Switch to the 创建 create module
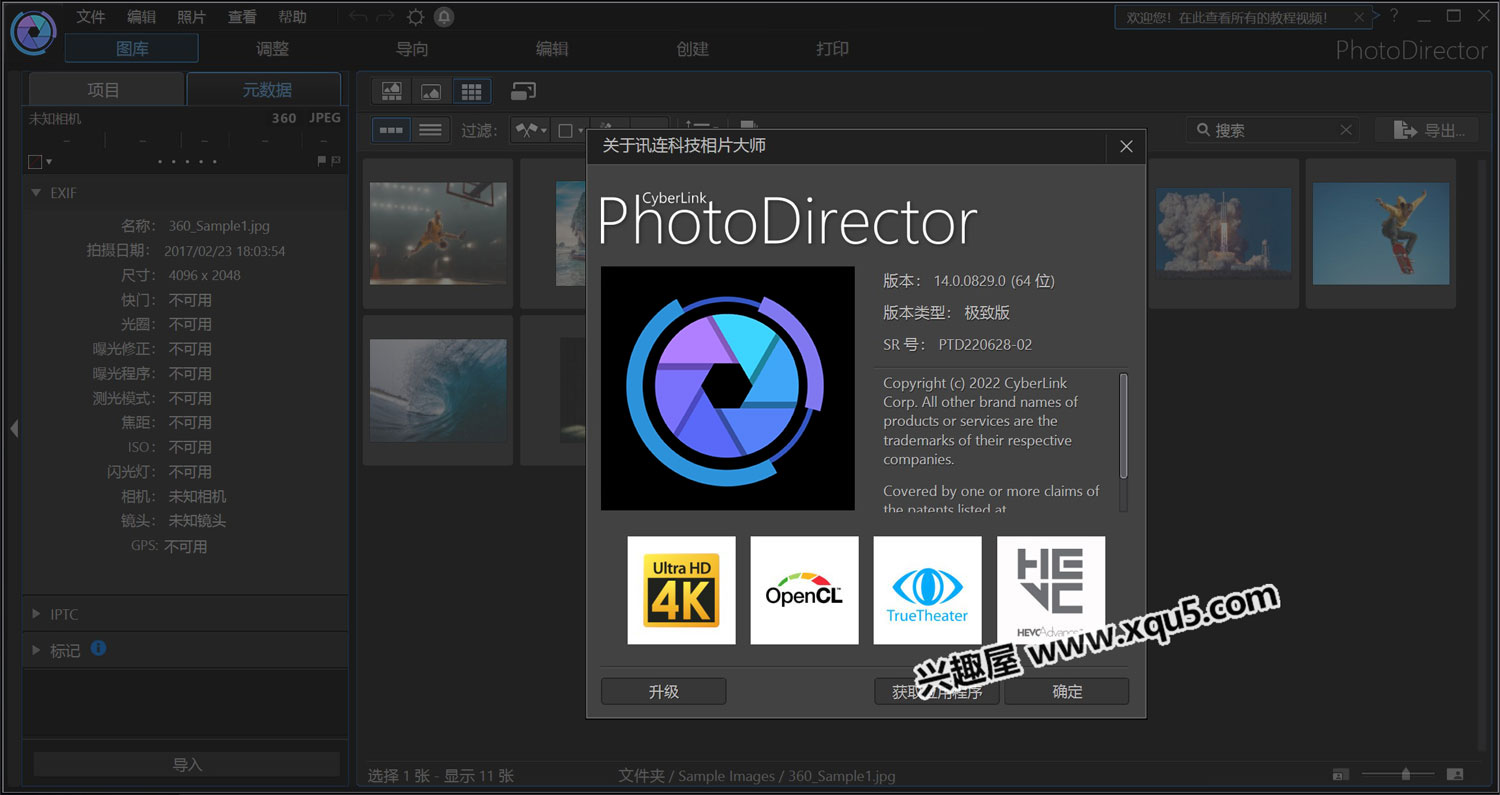Viewport: 1500px width, 795px height. [x=692, y=48]
